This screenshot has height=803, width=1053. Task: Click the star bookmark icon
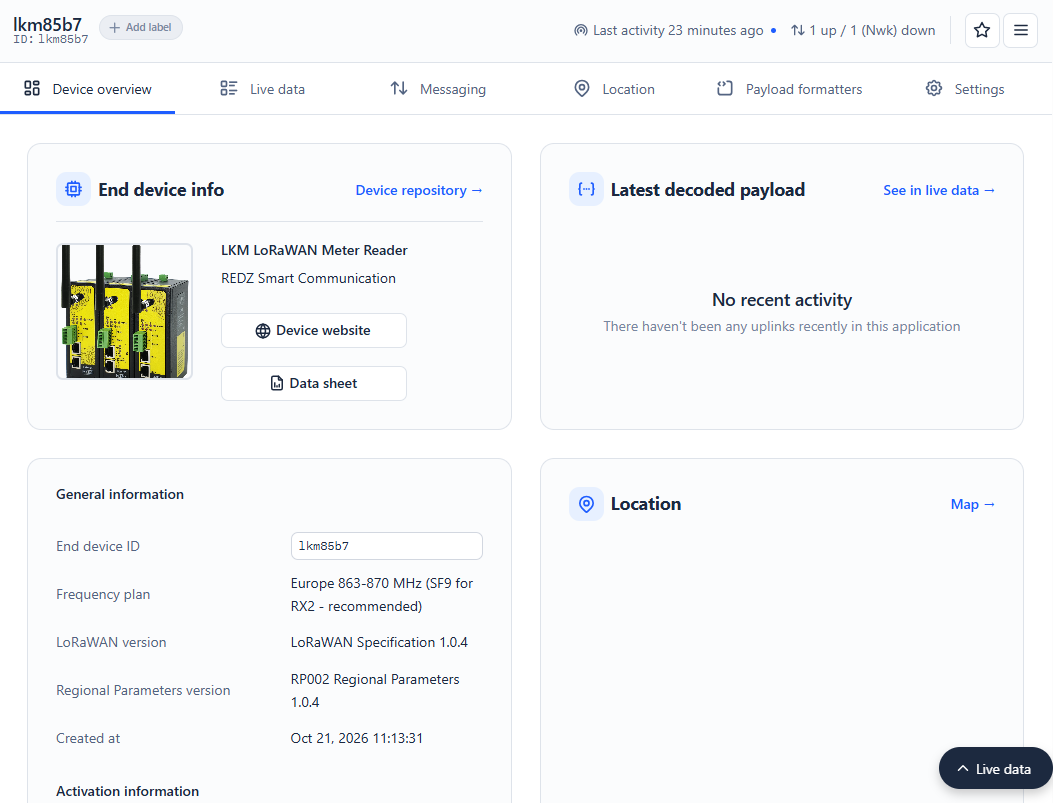[982, 30]
